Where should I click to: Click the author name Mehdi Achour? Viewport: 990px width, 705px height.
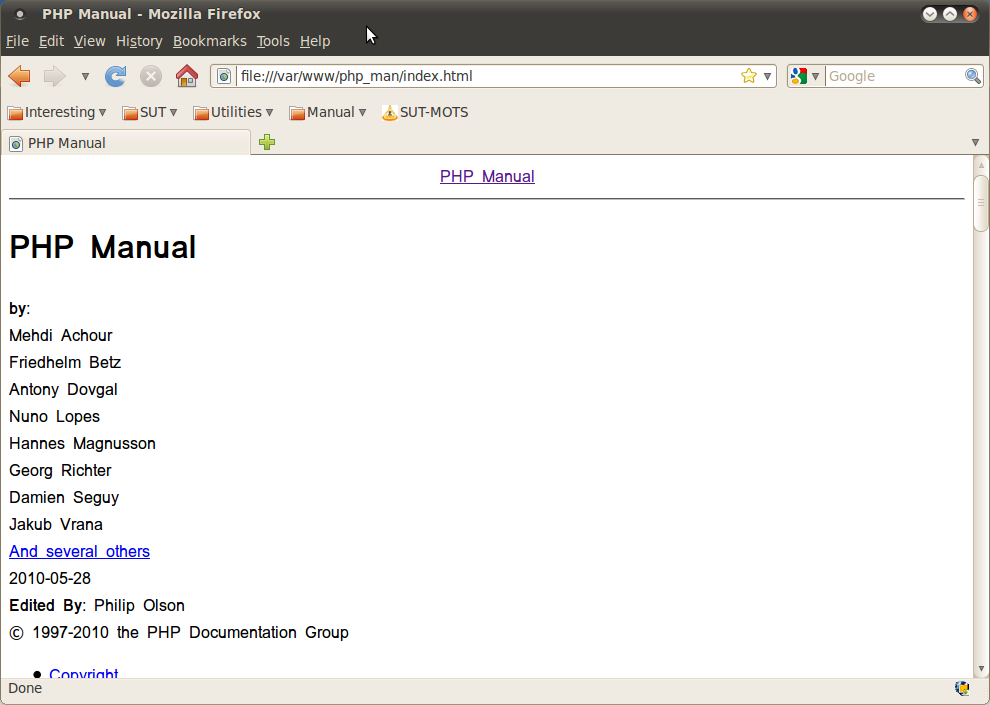point(61,336)
